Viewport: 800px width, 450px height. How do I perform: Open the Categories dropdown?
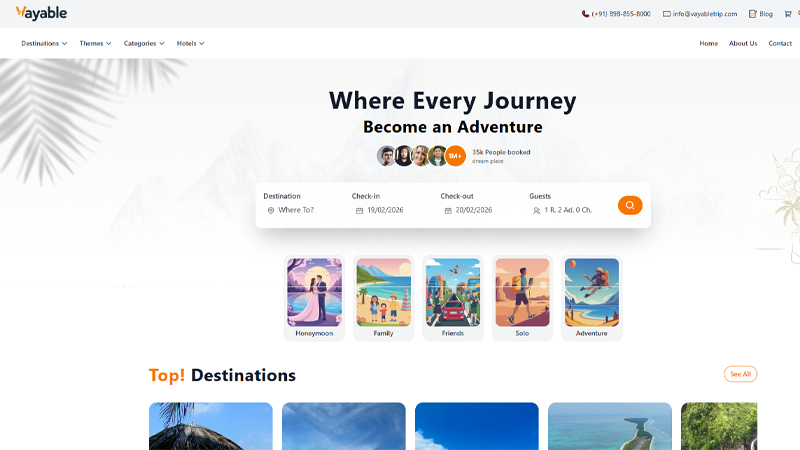(144, 43)
